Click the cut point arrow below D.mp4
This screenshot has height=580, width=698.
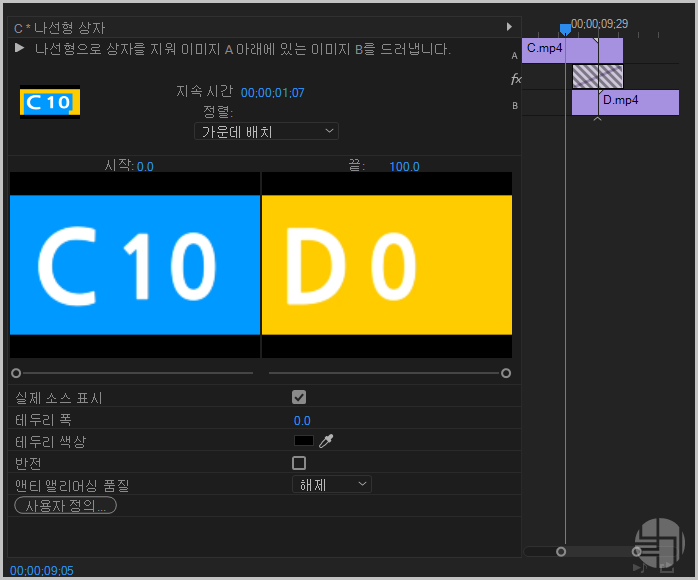pos(597,119)
